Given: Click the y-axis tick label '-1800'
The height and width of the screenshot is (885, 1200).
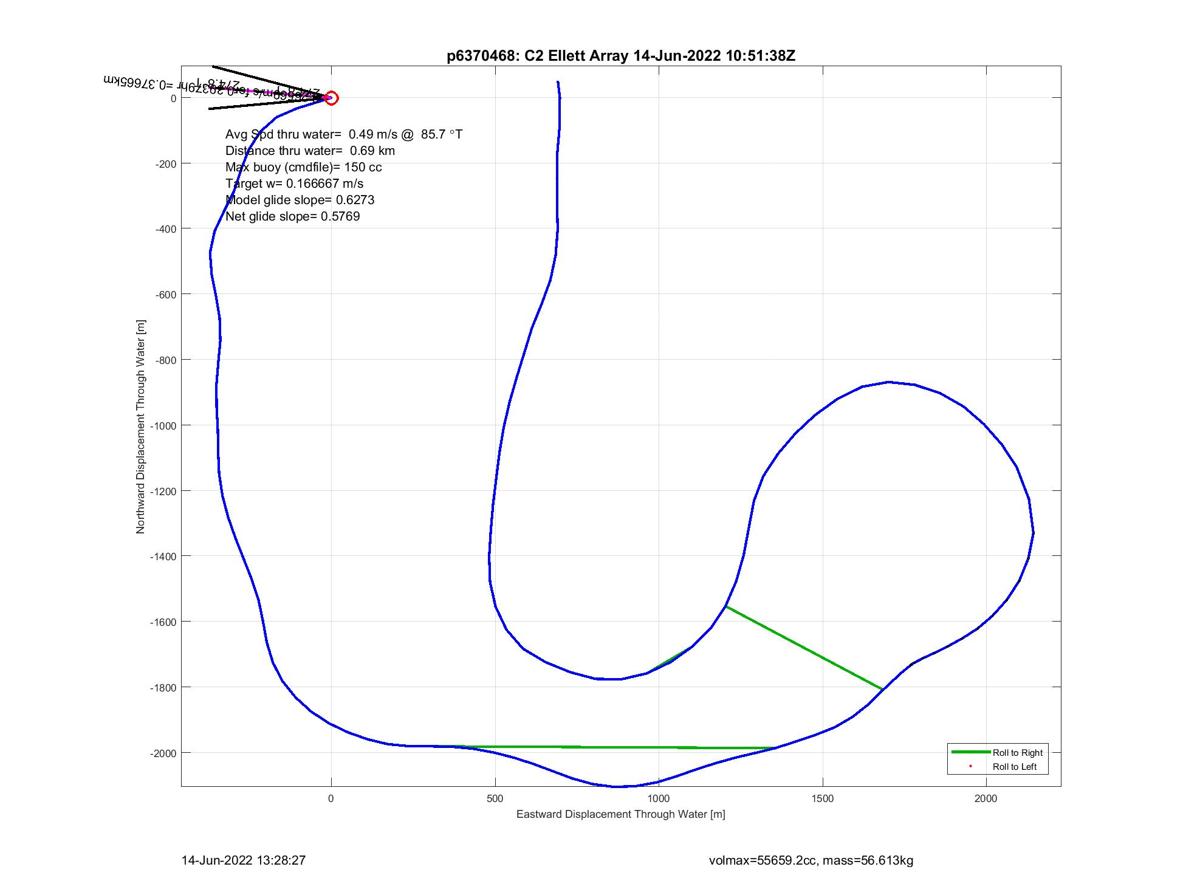Looking at the screenshot, I should tap(161, 687).
